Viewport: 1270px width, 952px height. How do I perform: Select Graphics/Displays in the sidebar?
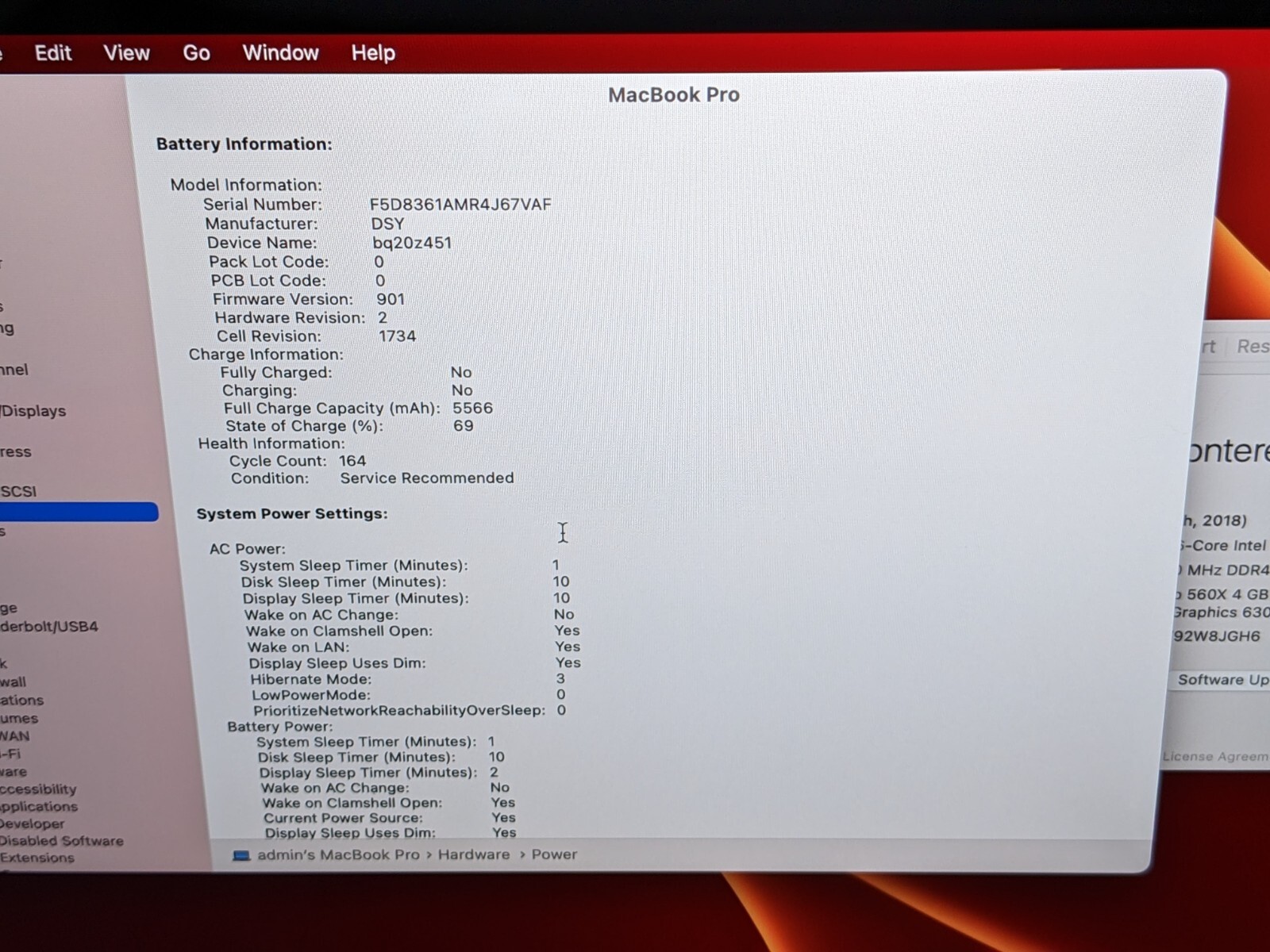tap(33, 411)
